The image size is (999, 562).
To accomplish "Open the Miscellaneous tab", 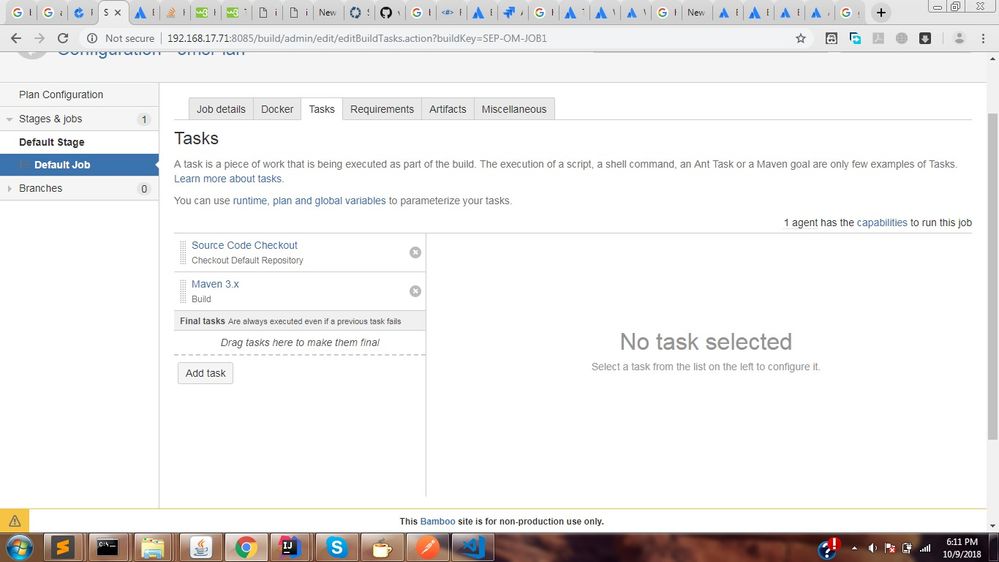I will pyautogui.click(x=514, y=109).
